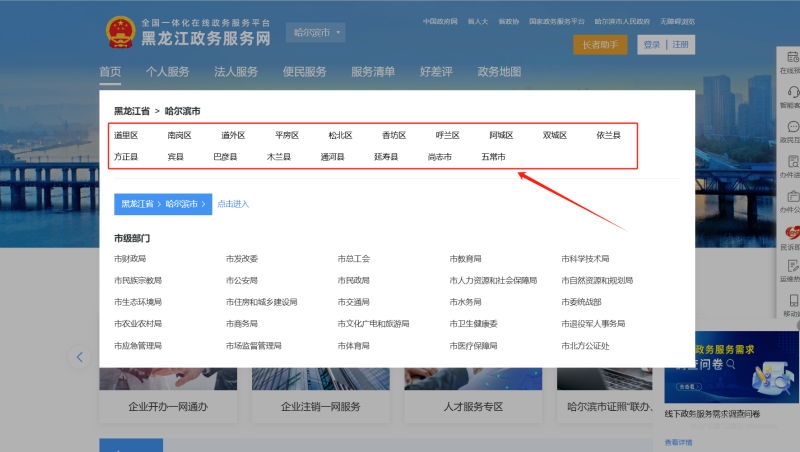Viewport: 800px width, 452px height.
Task: Select the 木兰县 county
Action: coord(279,157)
